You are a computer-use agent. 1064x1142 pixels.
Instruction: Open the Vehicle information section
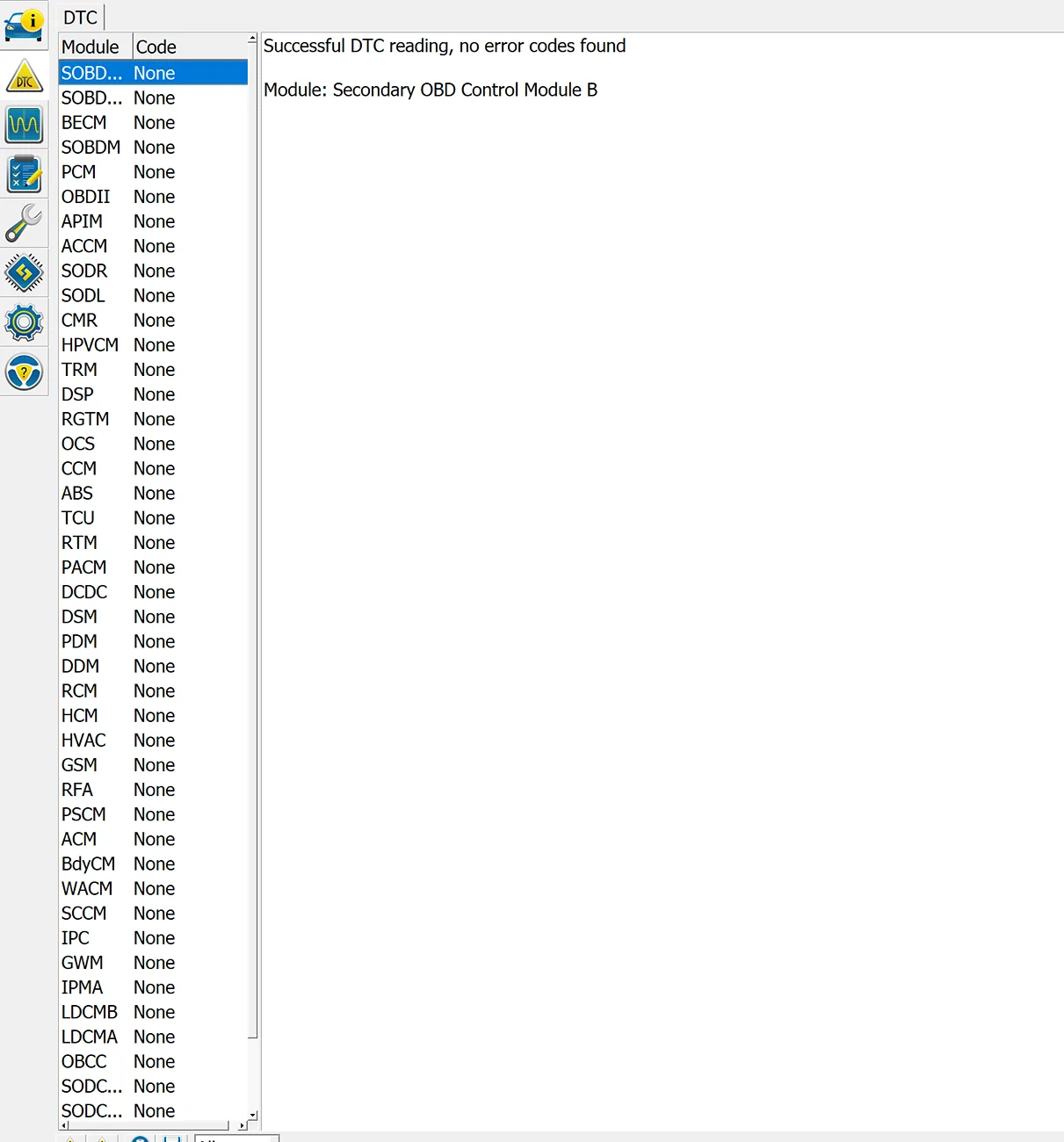click(24, 25)
